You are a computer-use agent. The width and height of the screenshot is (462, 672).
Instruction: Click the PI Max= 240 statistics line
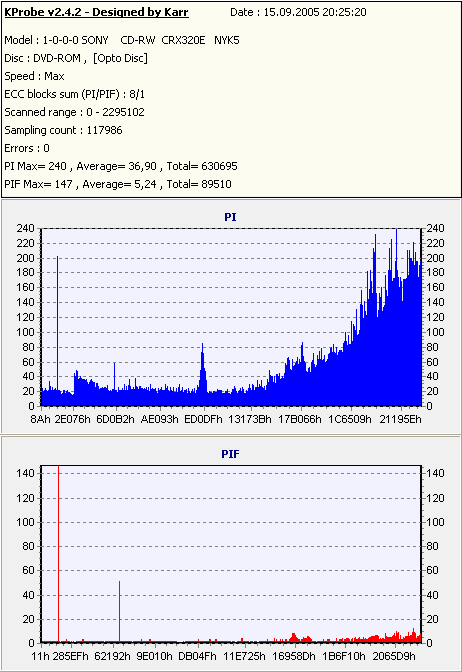pos(120,166)
